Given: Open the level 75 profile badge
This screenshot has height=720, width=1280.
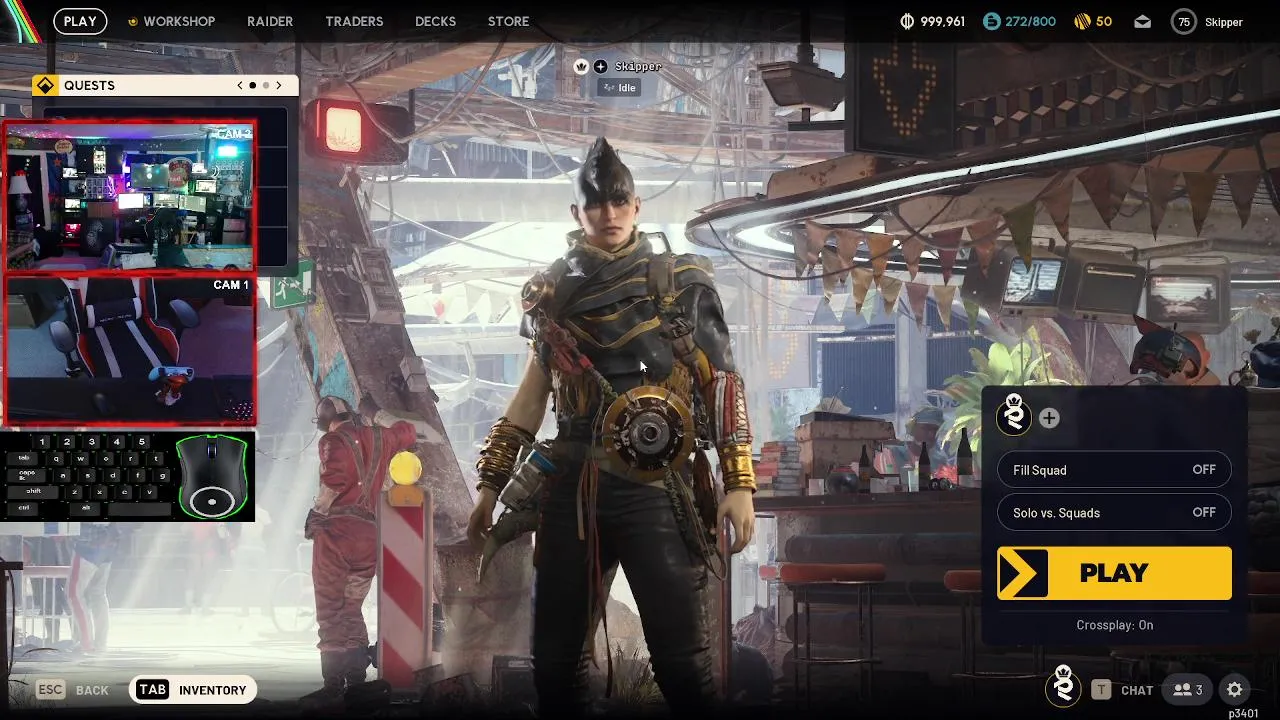Looking at the screenshot, I should pyautogui.click(x=1184, y=21).
